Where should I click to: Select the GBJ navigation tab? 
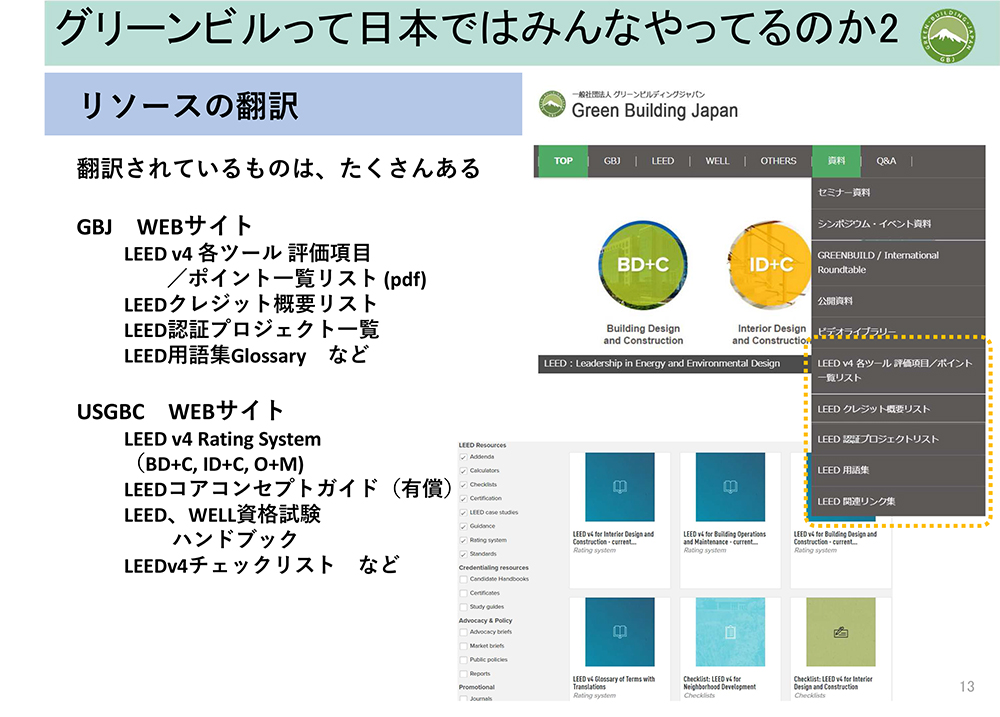pyautogui.click(x=612, y=161)
